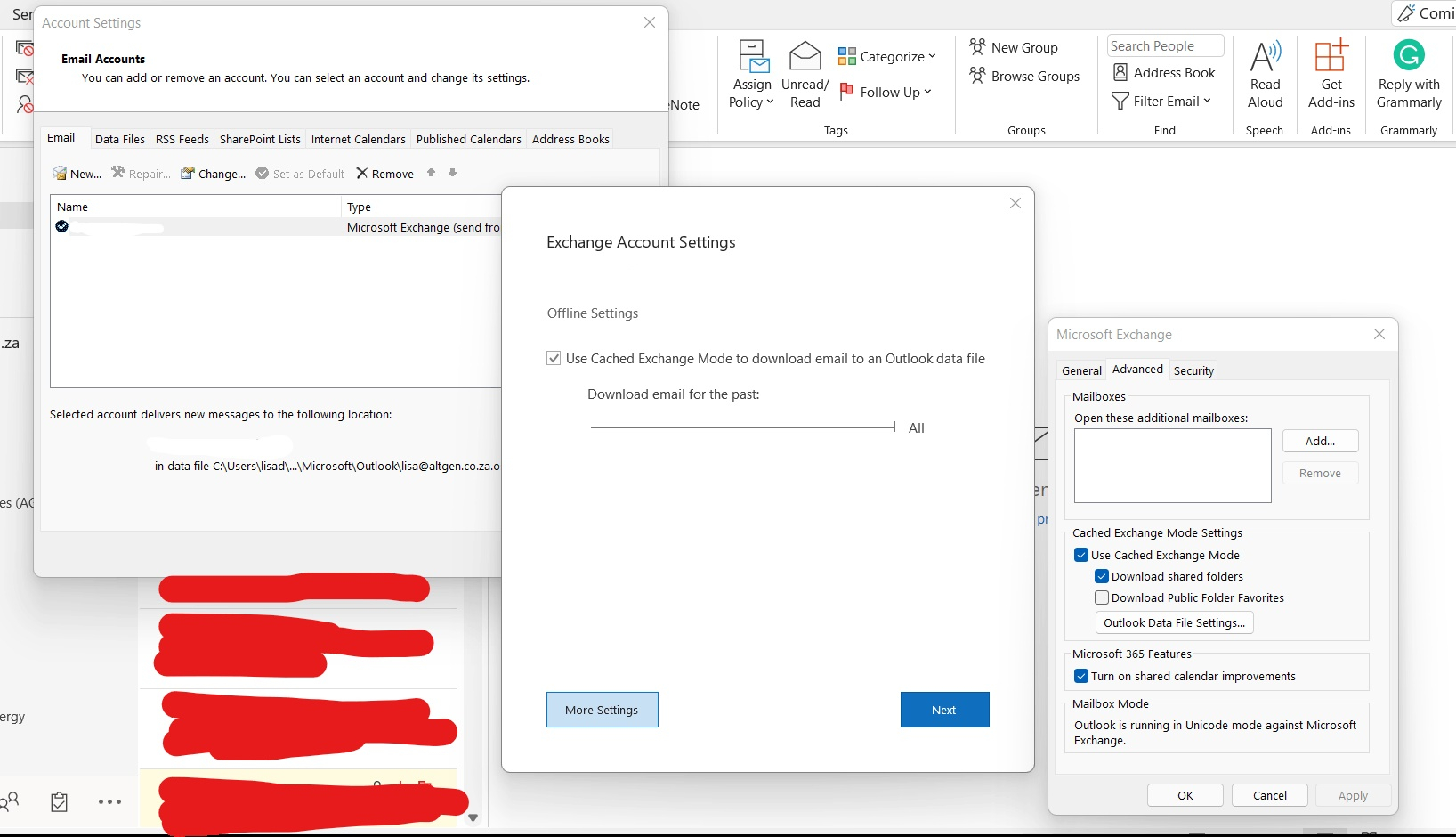Click the Browse Groups icon
The image size is (1456, 837).
click(977, 76)
